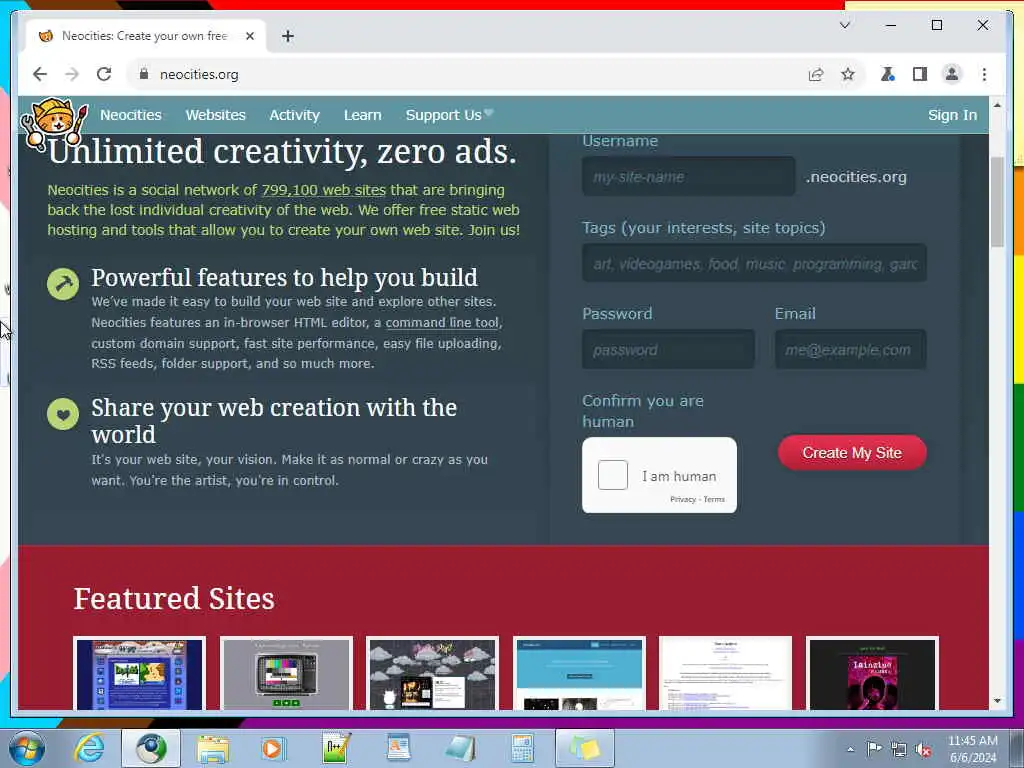
Task: Click into the Username field
Action: tap(688, 176)
